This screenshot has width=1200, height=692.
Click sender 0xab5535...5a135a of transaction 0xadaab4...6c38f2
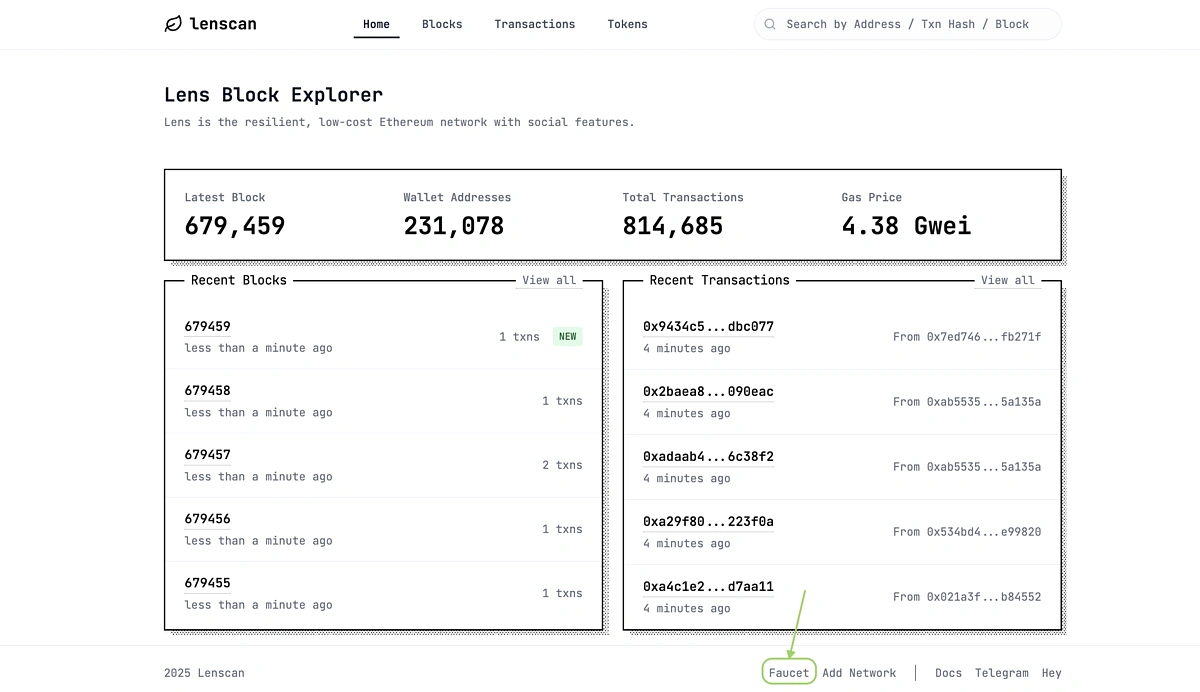[984, 467]
